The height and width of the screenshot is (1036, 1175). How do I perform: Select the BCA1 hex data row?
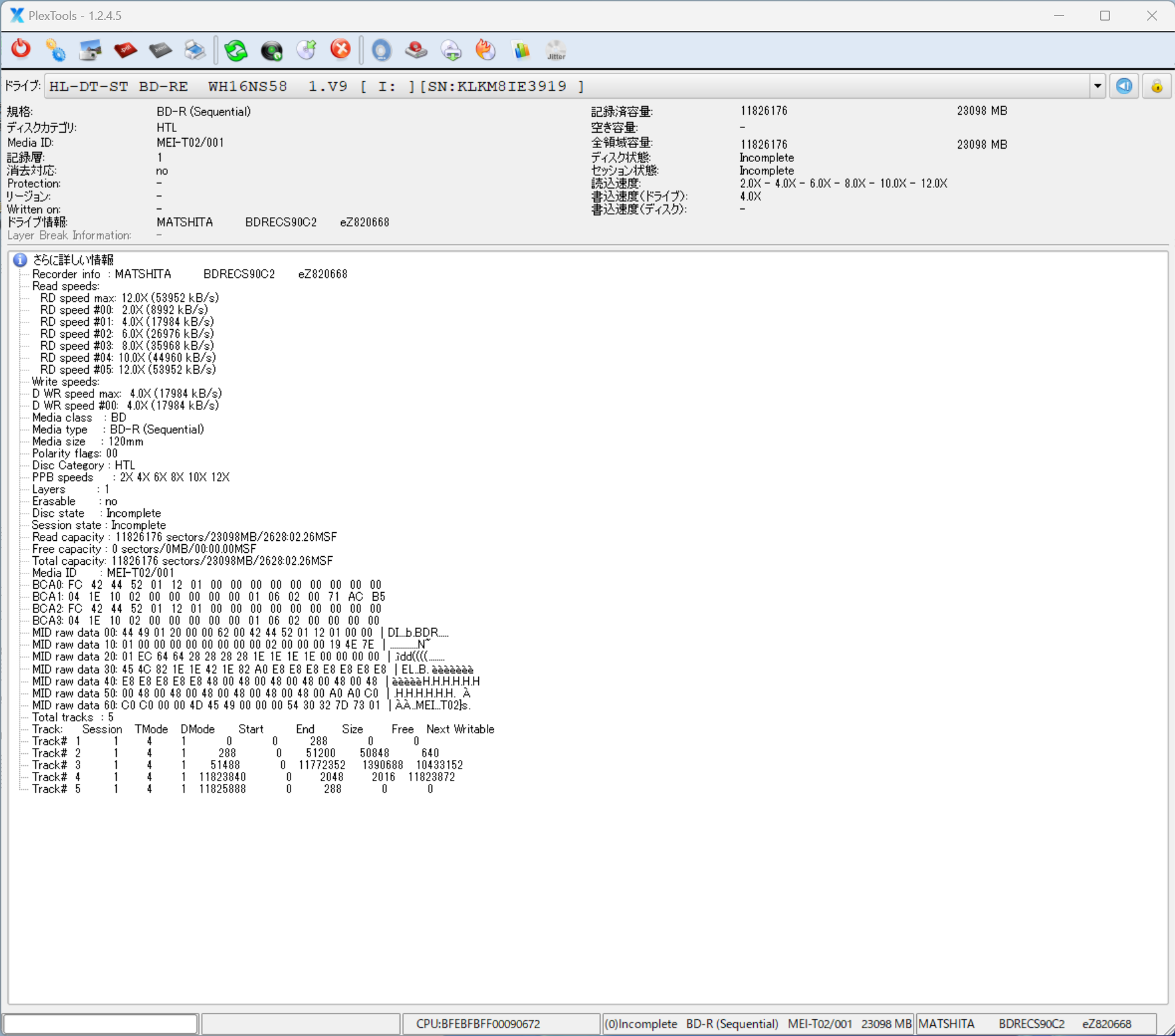click(x=208, y=597)
